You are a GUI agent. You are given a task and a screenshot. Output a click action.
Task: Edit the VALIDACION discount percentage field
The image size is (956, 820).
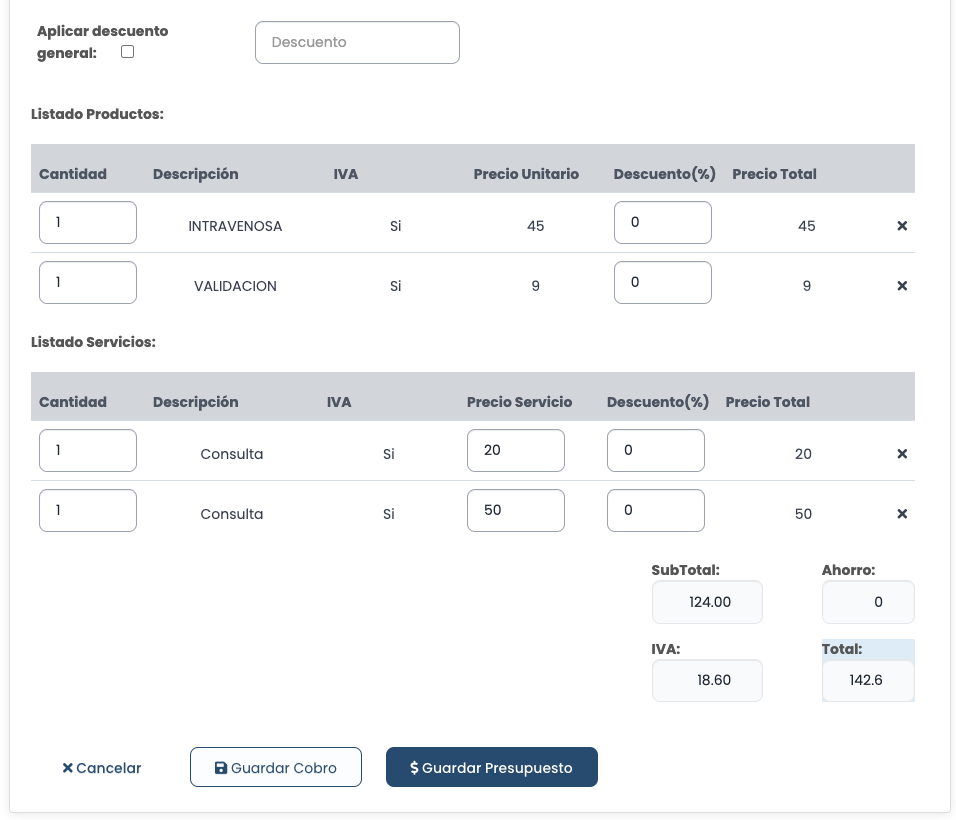pyautogui.click(x=663, y=282)
